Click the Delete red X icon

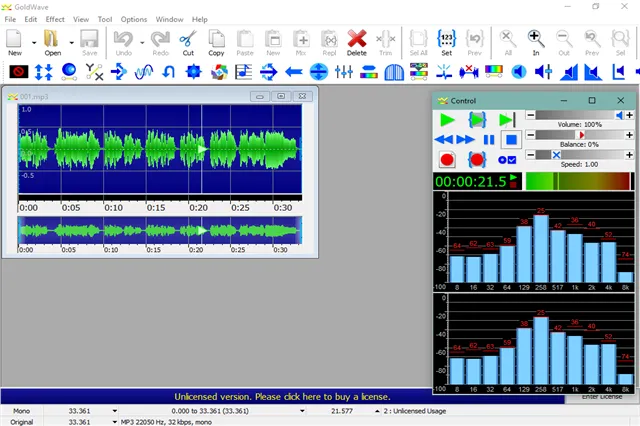(x=357, y=41)
